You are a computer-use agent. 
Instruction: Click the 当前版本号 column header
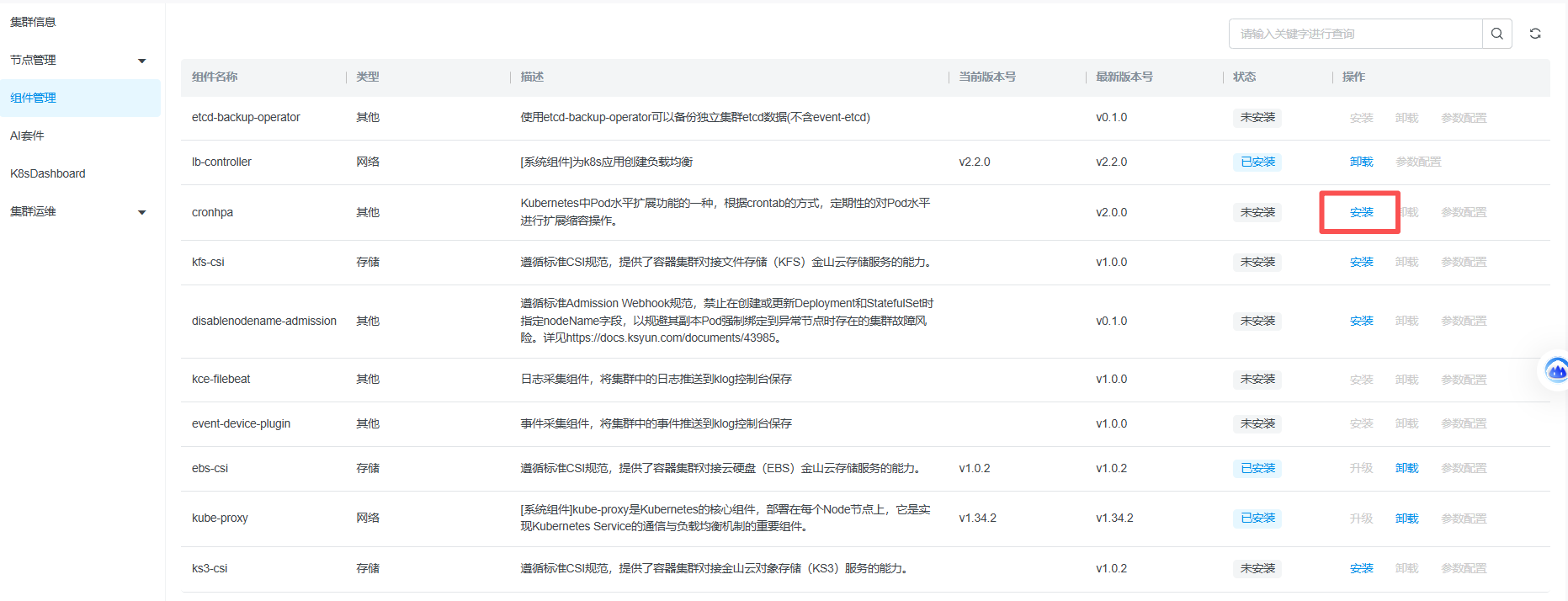click(x=987, y=77)
